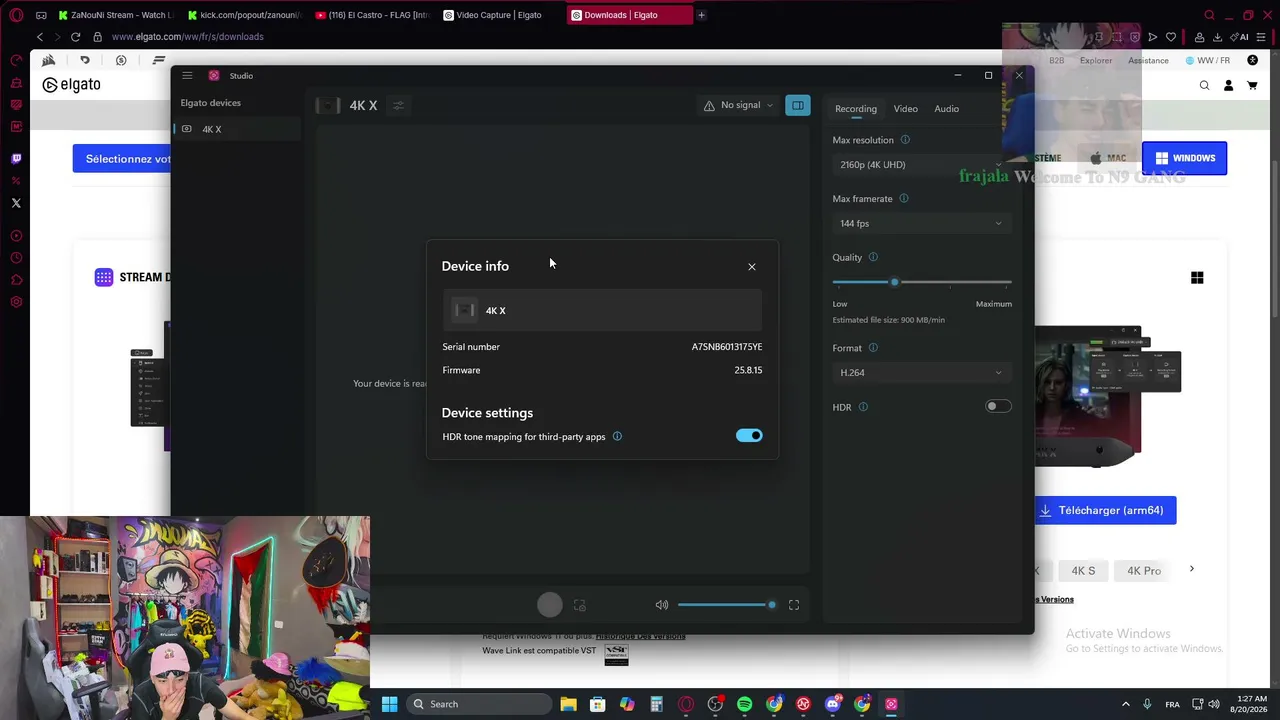Select the Mac platform button on Elgato page
This screenshot has height=720, width=1280.
click(1108, 158)
